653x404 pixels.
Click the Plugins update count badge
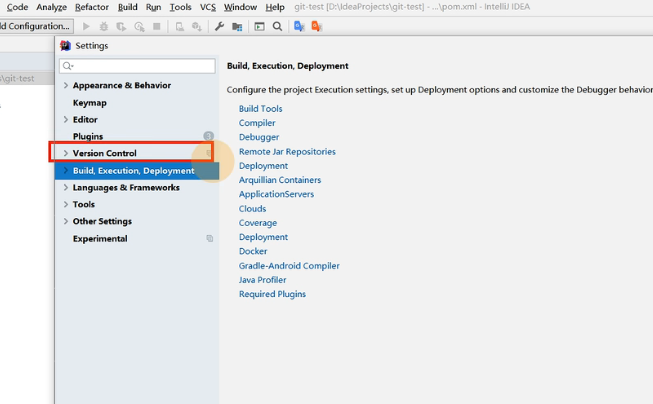209,136
